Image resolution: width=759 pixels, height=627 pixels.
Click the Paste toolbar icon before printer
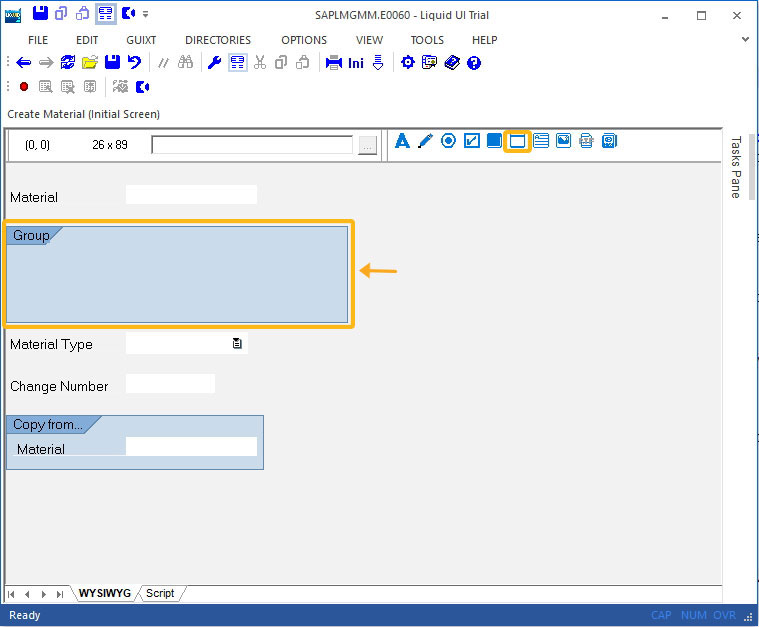click(x=303, y=62)
